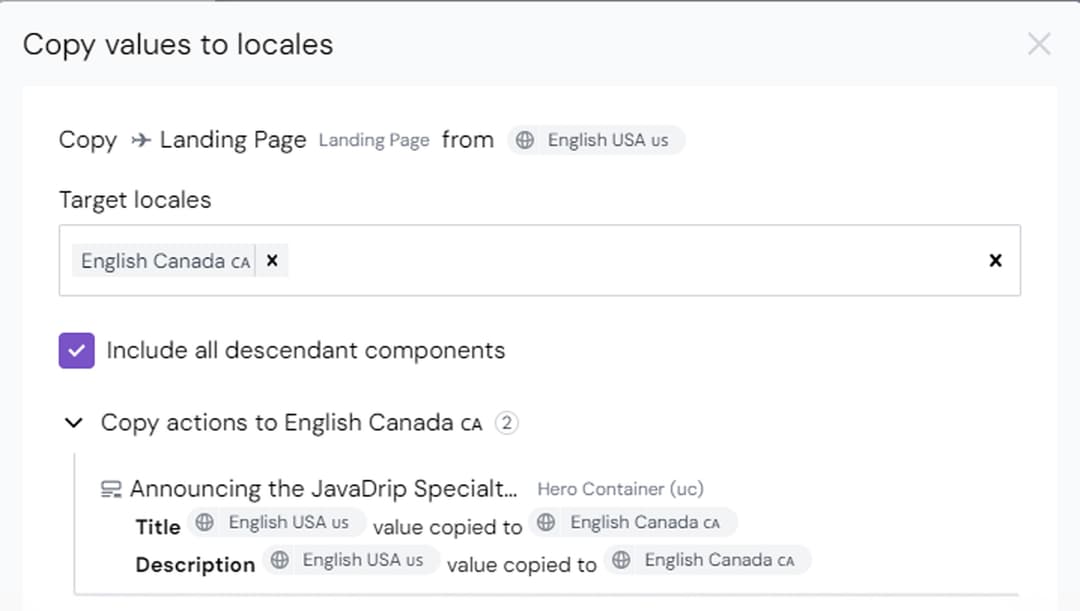Click the globe icon beside Description's English USA chip
1080x611 pixels.
(281, 560)
